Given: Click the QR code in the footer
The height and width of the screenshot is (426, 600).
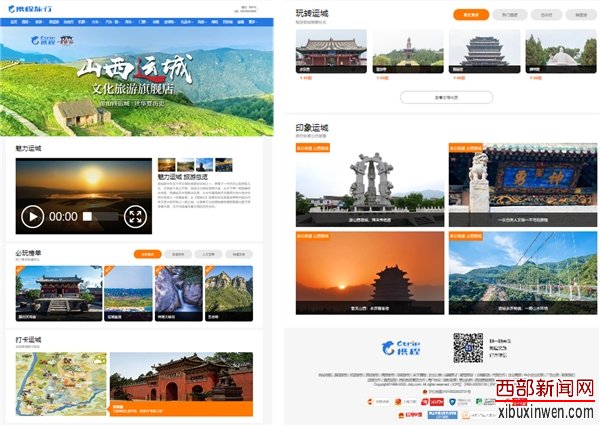Looking at the screenshot, I should (468, 347).
